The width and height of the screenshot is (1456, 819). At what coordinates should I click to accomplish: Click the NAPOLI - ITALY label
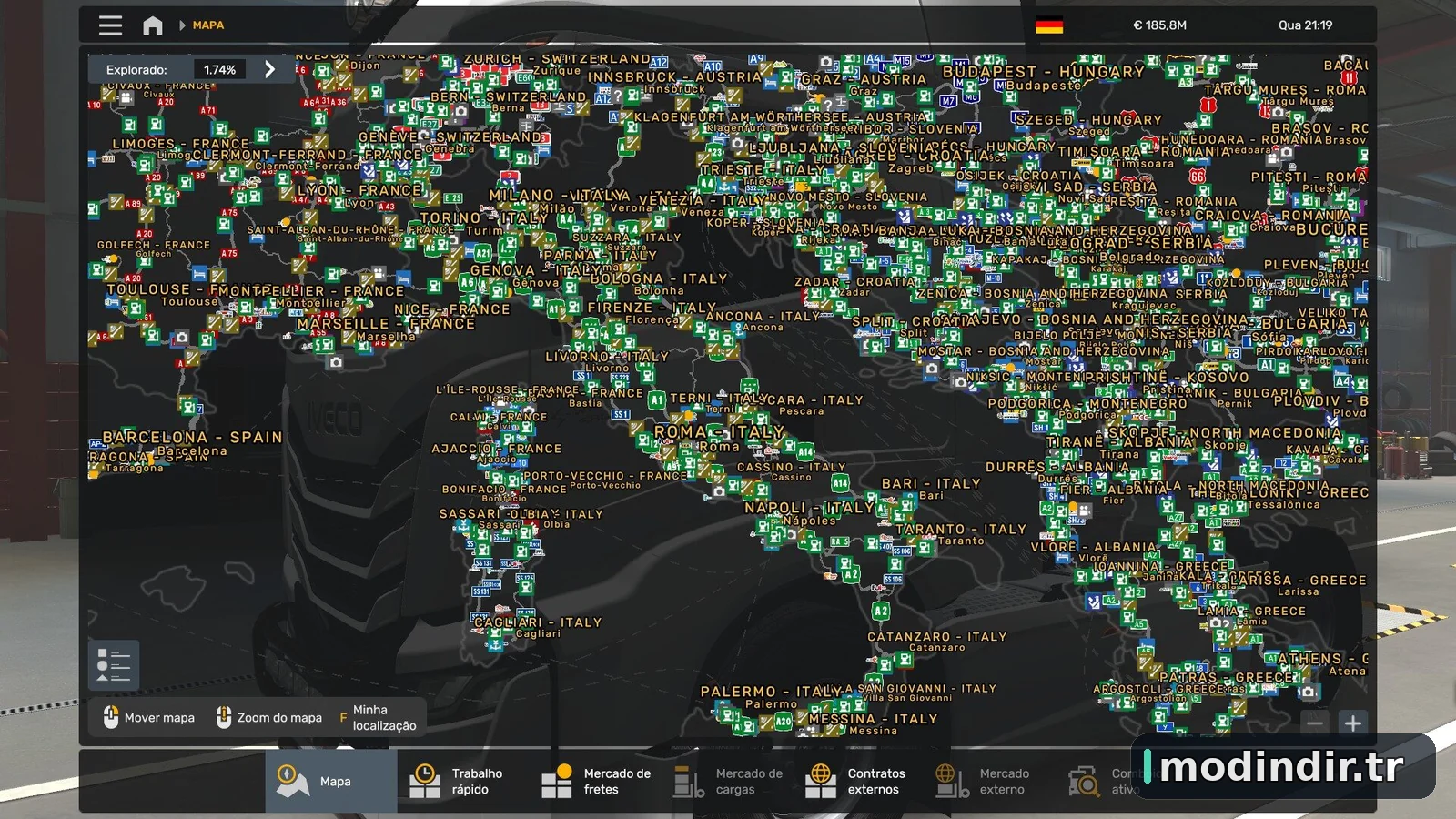(x=809, y=507)
